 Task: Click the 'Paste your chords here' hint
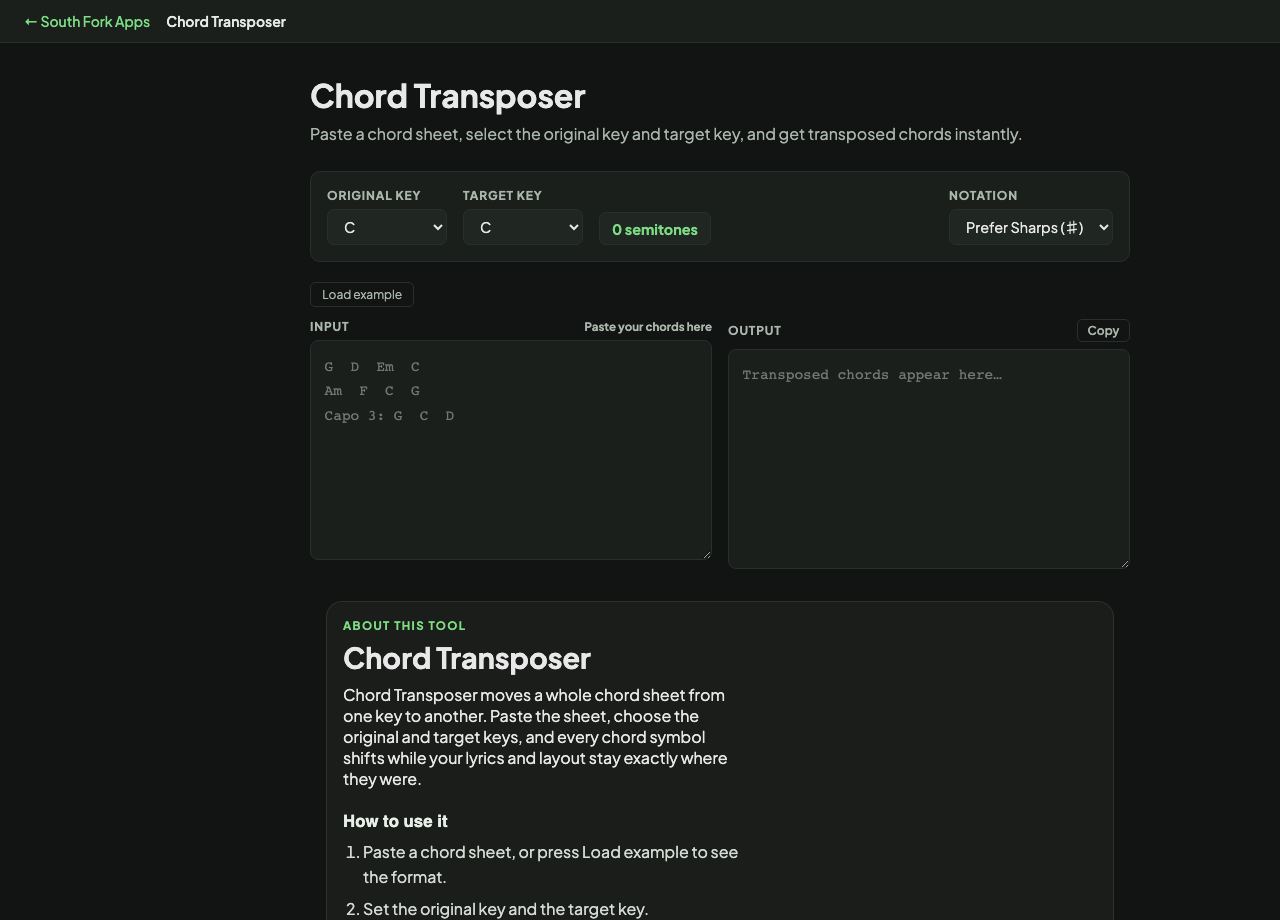pyautogui.click(x=648, y=327)
